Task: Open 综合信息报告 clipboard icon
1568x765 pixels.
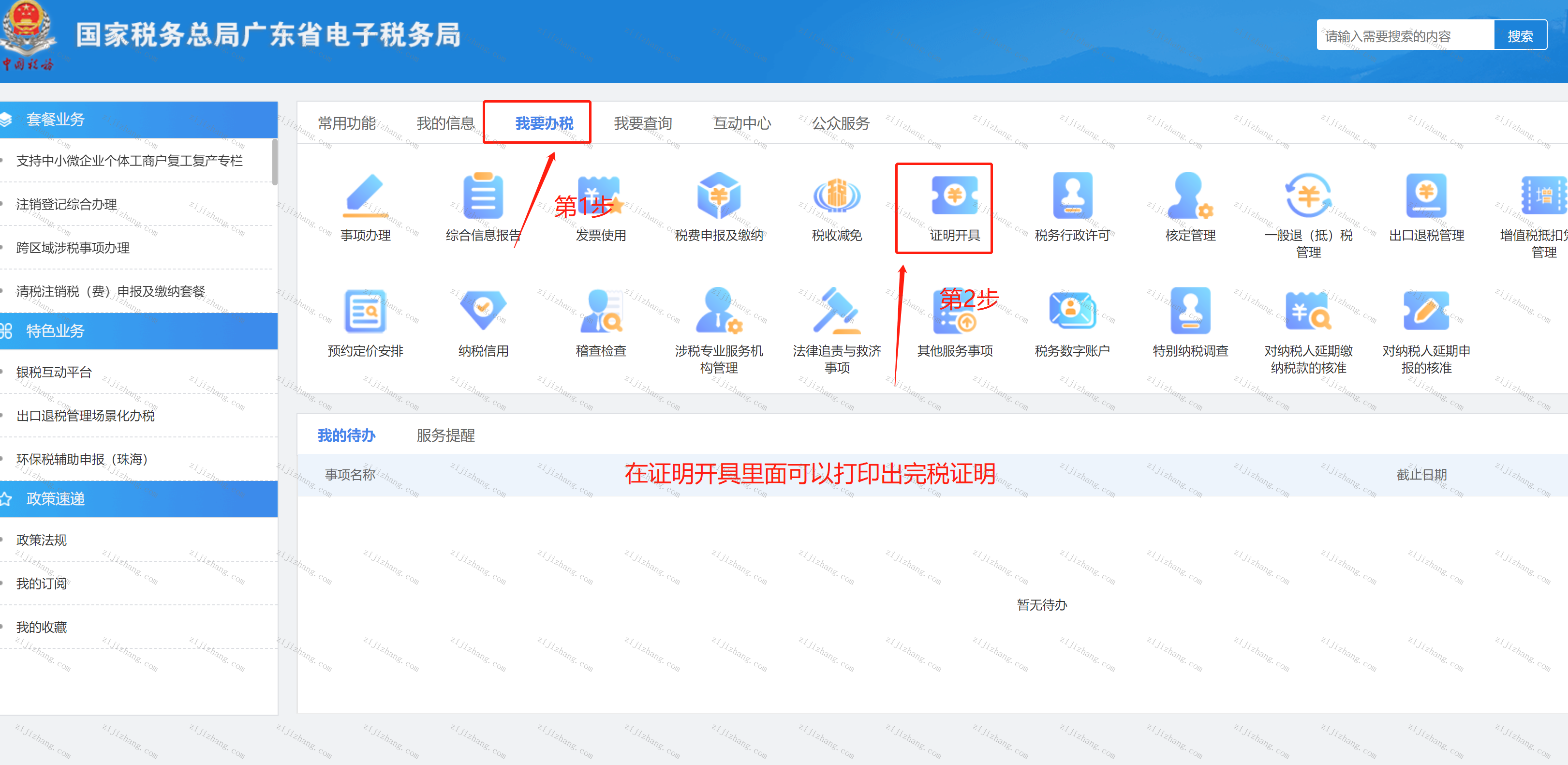Action: click(x=483, y=196)
